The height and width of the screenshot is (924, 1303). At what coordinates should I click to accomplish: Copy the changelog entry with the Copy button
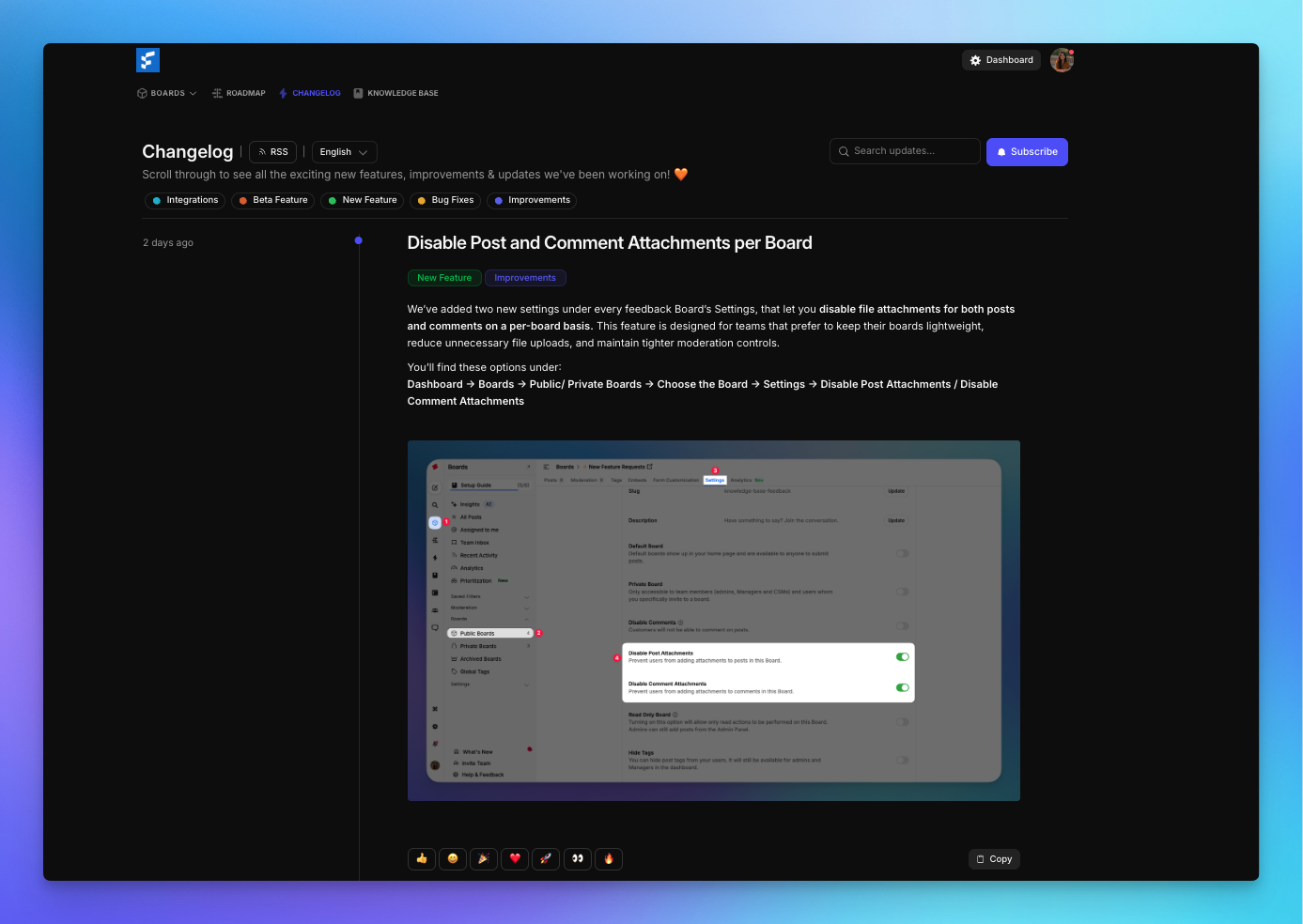pyautogui.click(x=994, y=858)
